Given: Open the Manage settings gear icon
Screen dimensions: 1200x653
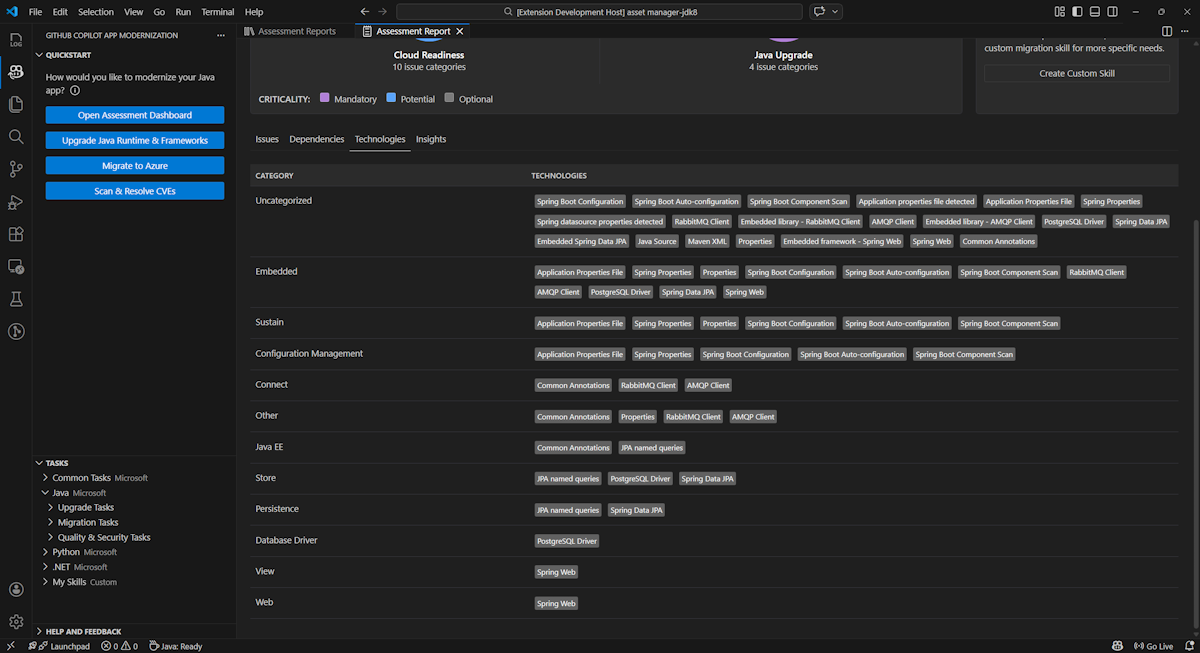Looking at the screenshot, I should click(16, 622).
